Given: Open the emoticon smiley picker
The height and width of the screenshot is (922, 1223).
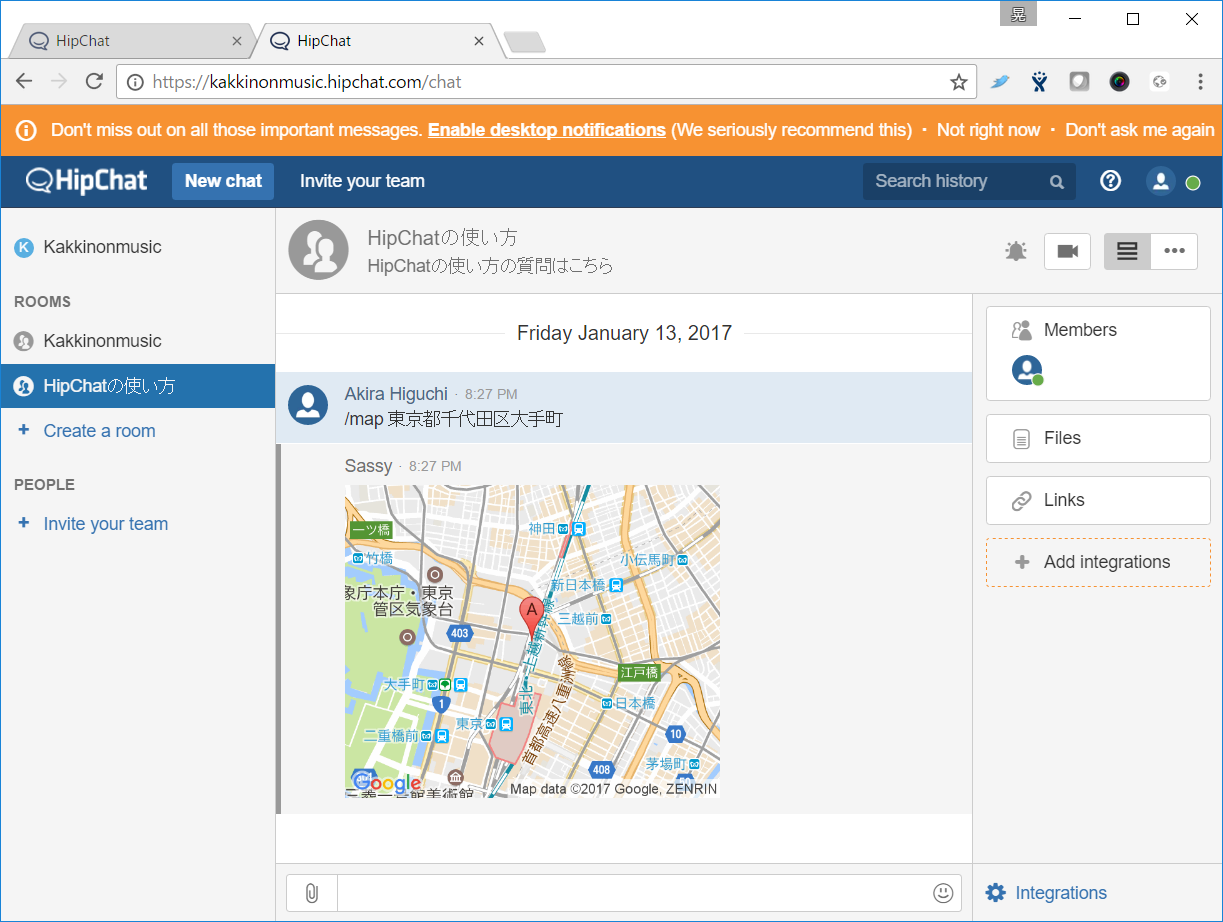Looking at the screenshot, I should coord(943,893).
